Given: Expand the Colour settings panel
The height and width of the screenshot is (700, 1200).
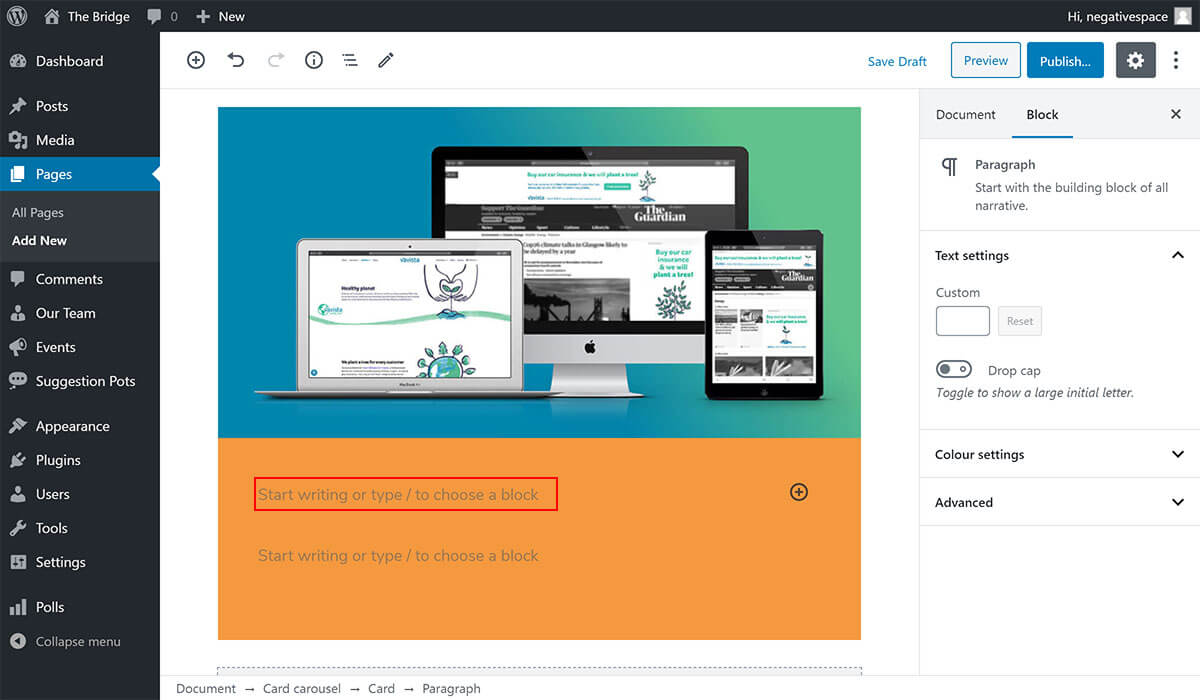Looking at the screenshot, I should click(1177, 454).
